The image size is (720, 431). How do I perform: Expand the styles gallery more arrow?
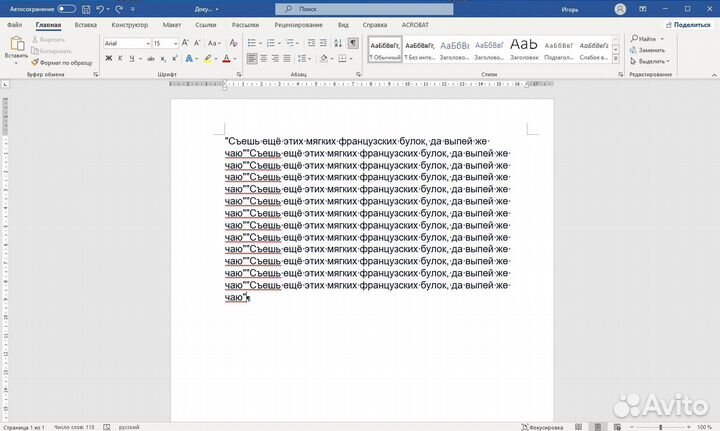(616, 59)
